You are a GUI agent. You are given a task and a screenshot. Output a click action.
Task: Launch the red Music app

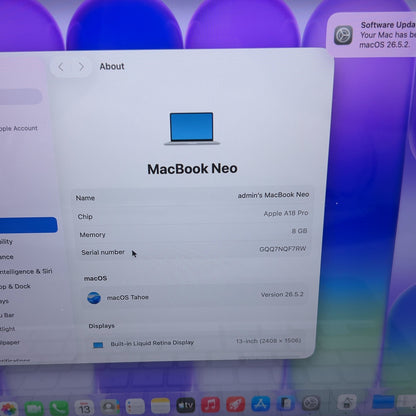tap(211, 404)
